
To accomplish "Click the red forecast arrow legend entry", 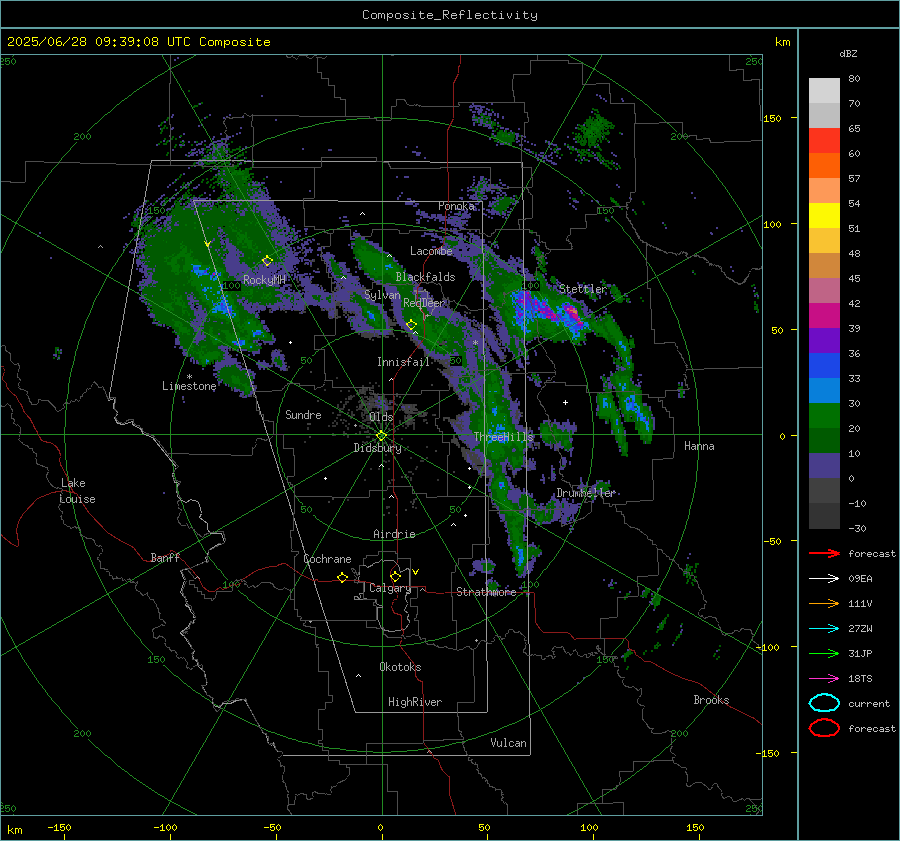I will [x=824, y=553].
